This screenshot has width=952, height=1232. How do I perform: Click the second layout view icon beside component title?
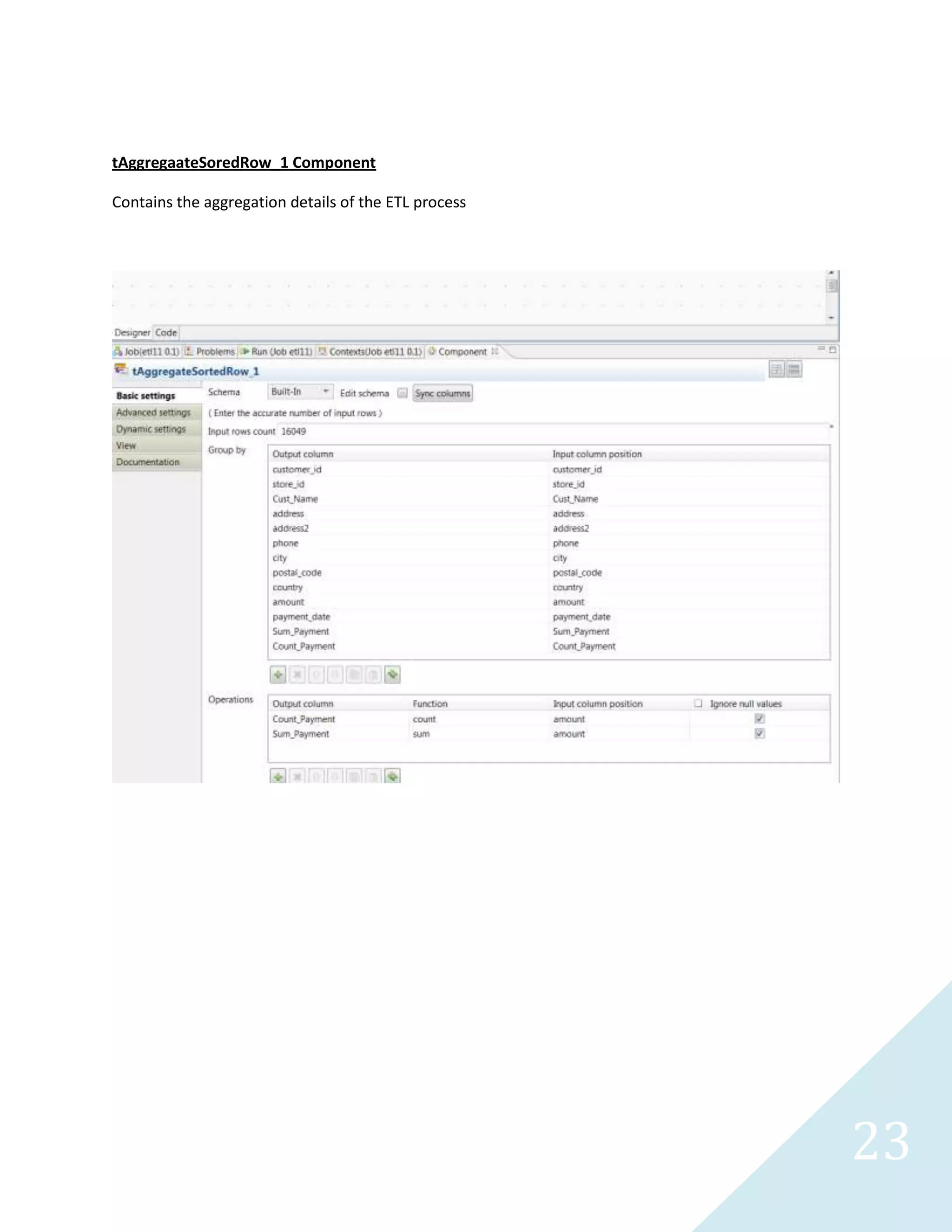click(794, 370)
